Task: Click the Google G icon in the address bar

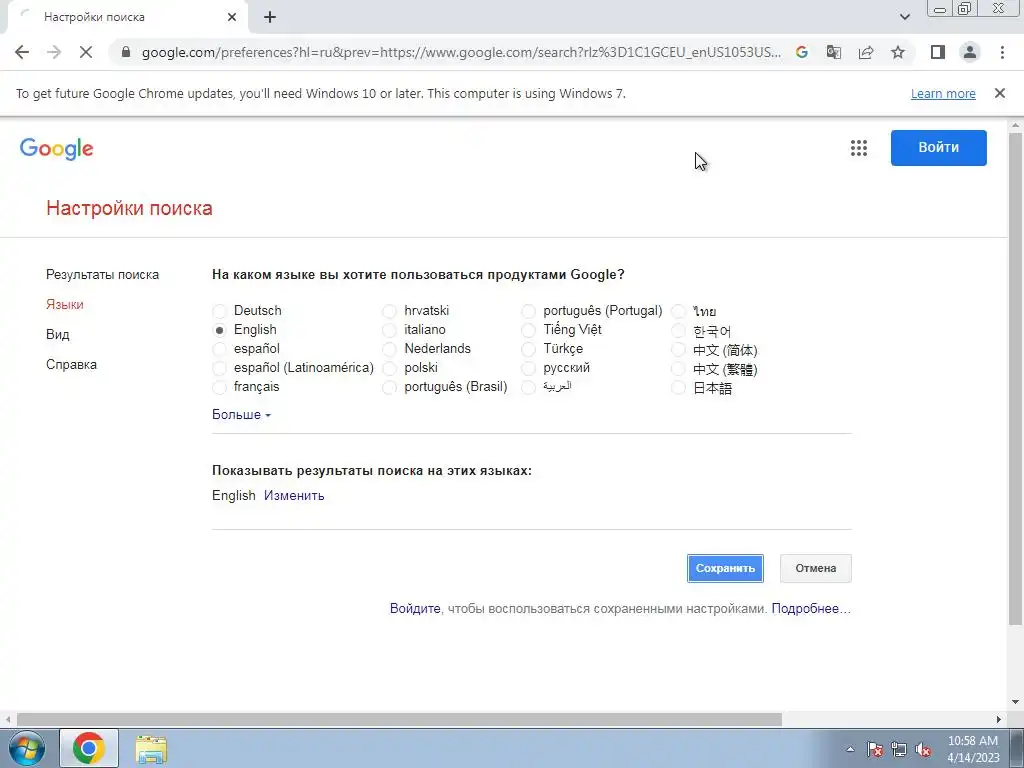Action: click(802, 52)
